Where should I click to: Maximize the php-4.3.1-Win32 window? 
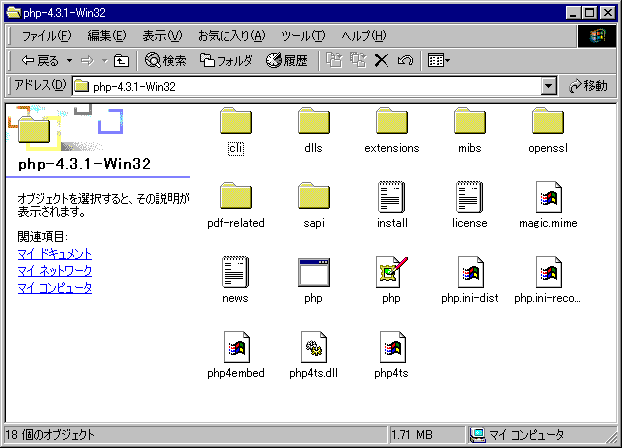point(589,13)
